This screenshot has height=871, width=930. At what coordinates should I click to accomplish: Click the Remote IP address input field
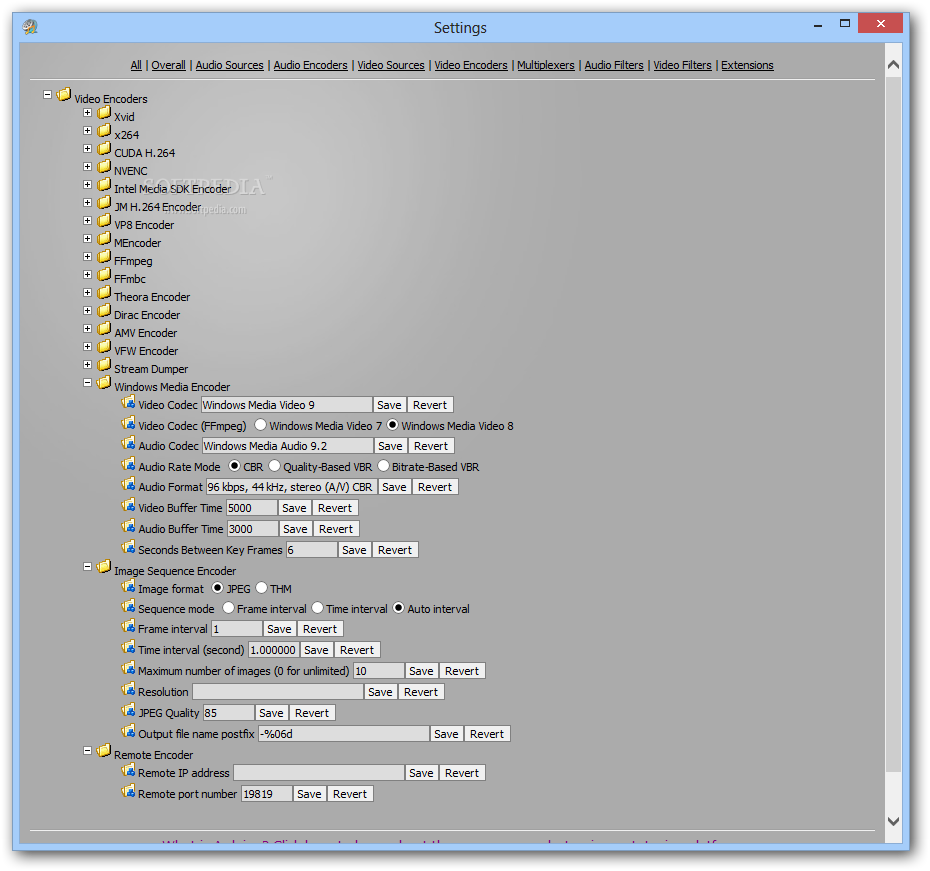(x=319, y=773)
